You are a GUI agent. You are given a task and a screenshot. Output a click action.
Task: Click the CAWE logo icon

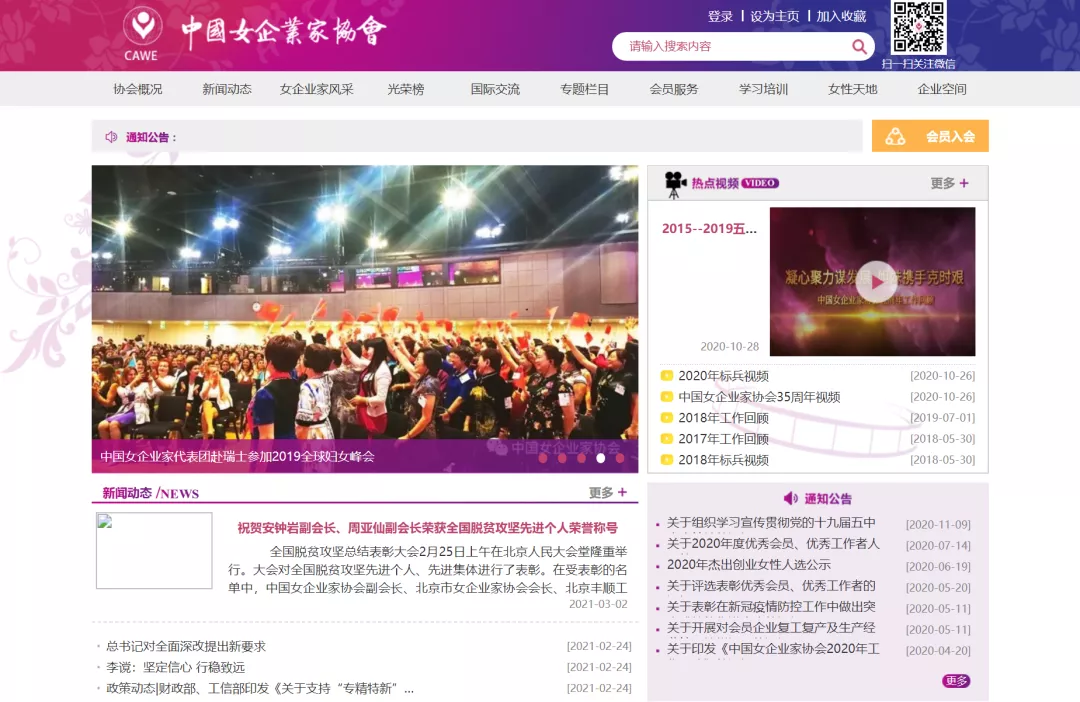click(x=142, y=33)
